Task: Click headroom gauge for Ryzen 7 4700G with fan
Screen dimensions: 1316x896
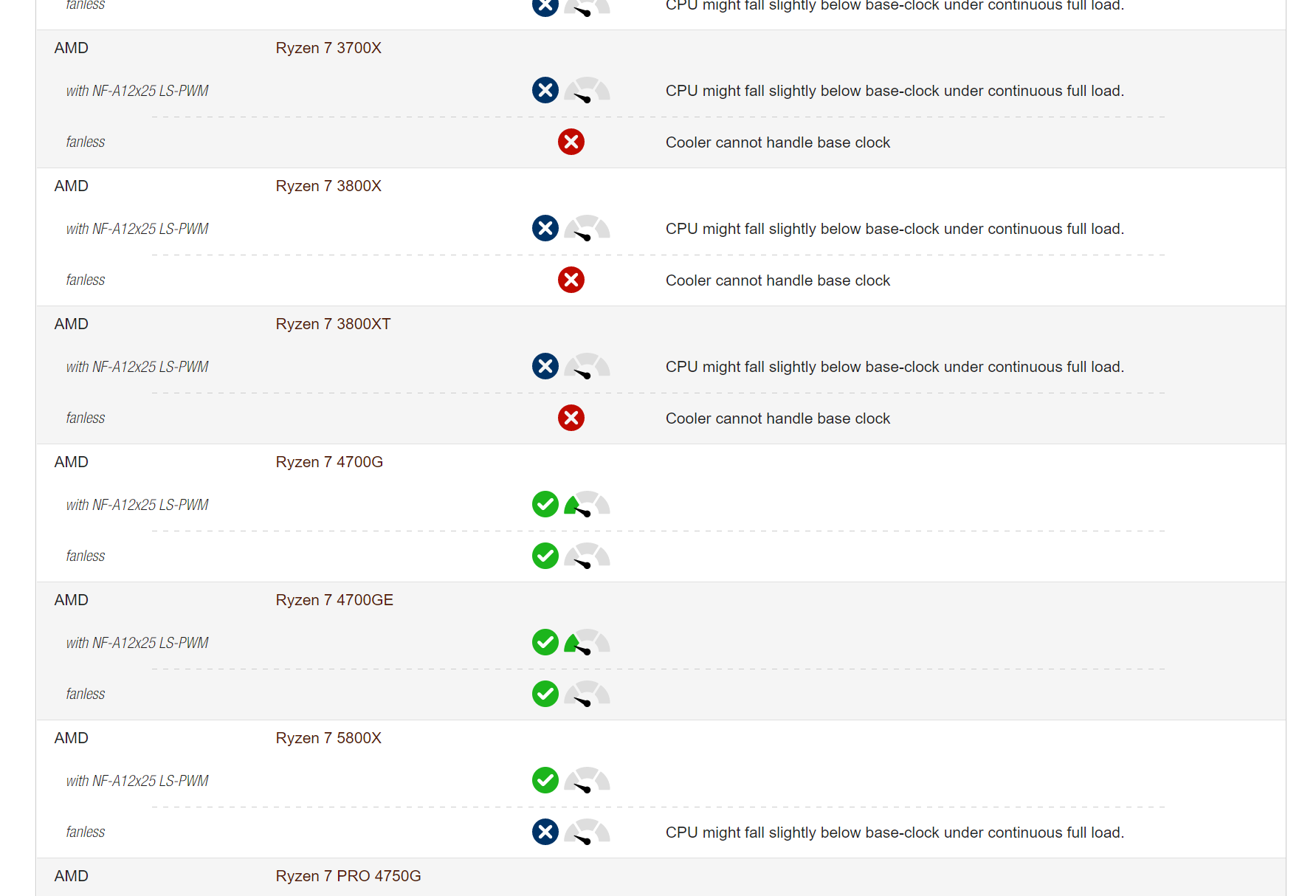Action: (x=588, y=504)
